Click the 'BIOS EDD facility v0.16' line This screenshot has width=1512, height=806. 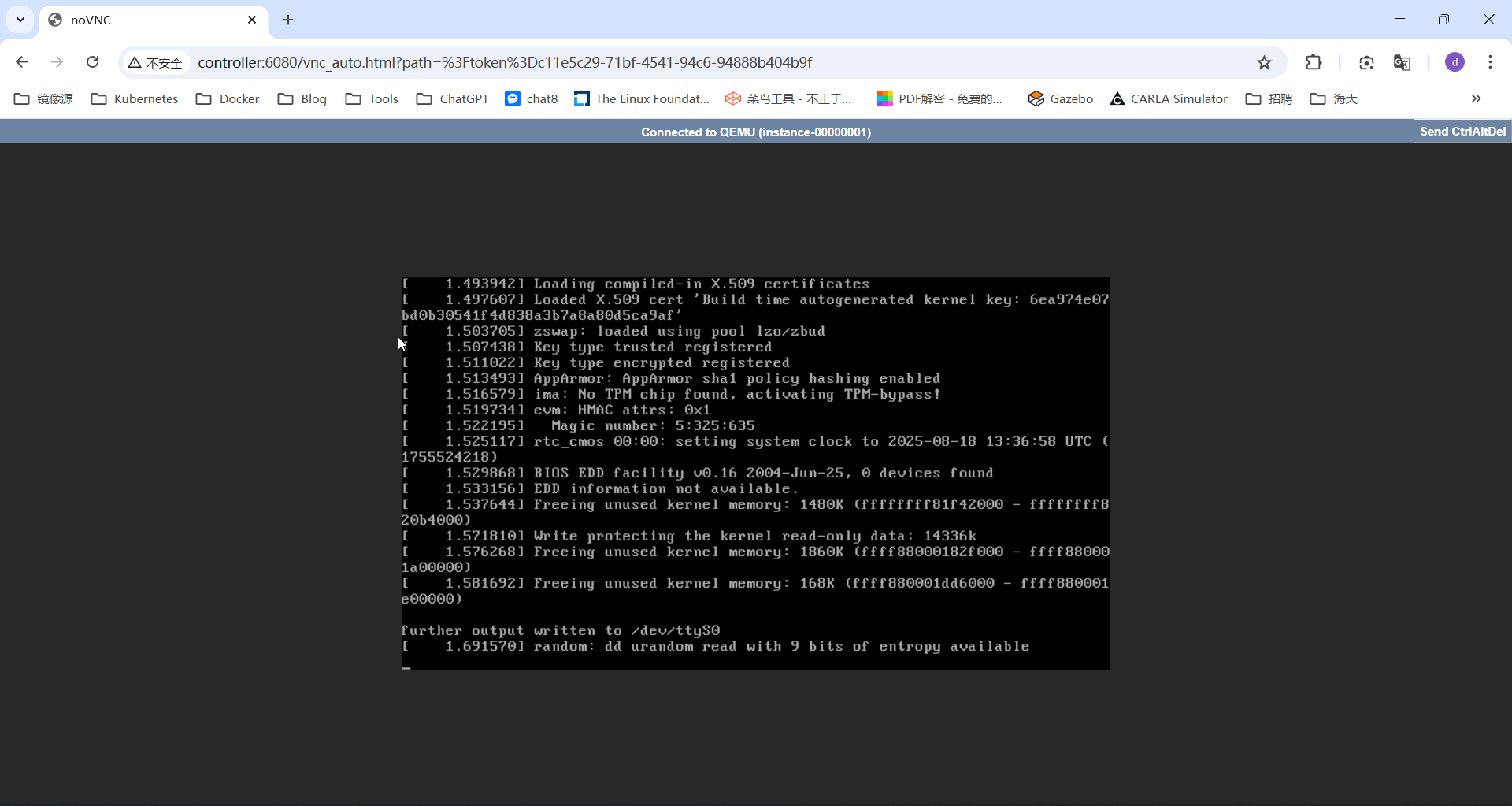(x=698, y=473)
